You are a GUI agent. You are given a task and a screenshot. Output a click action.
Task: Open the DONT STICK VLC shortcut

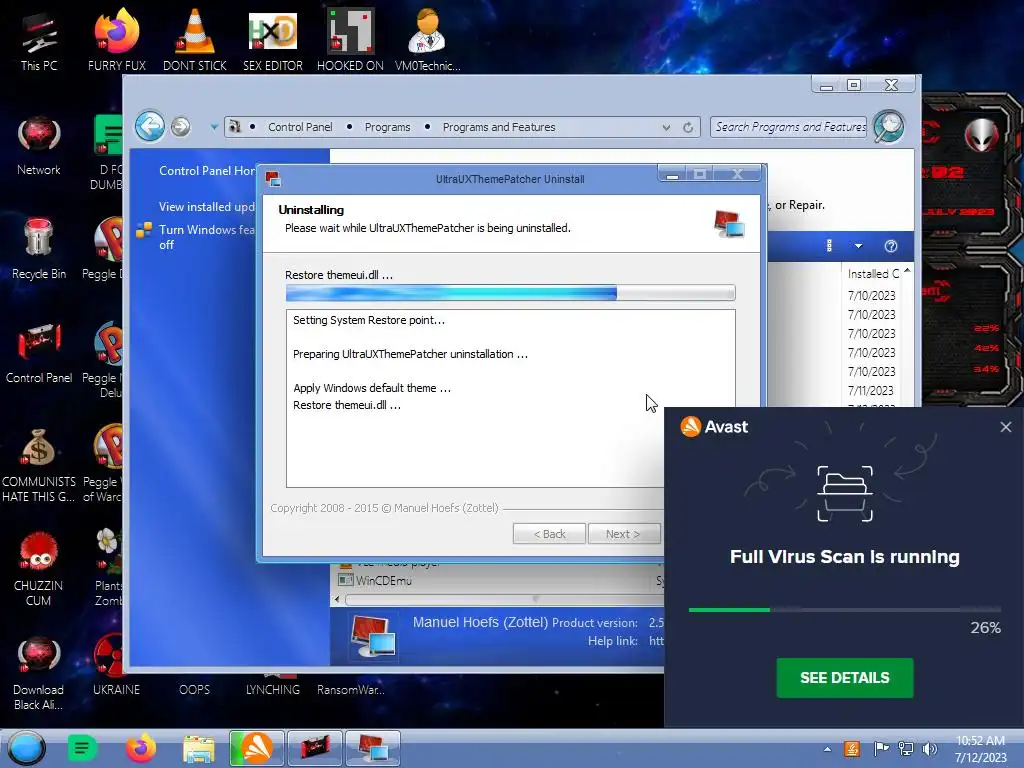coord(195,42)
